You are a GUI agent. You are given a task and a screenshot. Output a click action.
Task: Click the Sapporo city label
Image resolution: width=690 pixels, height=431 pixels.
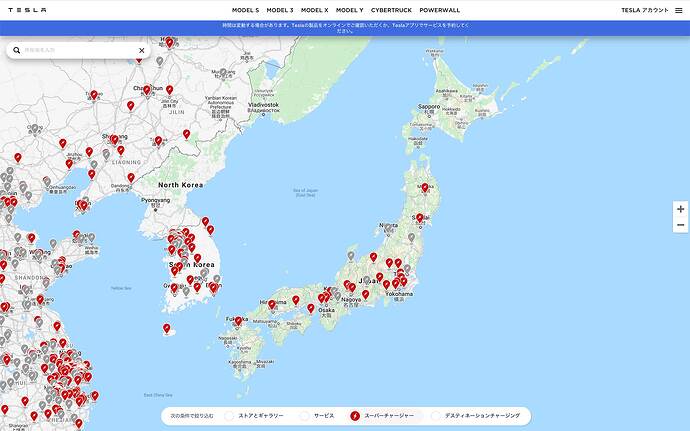point(429,107)
